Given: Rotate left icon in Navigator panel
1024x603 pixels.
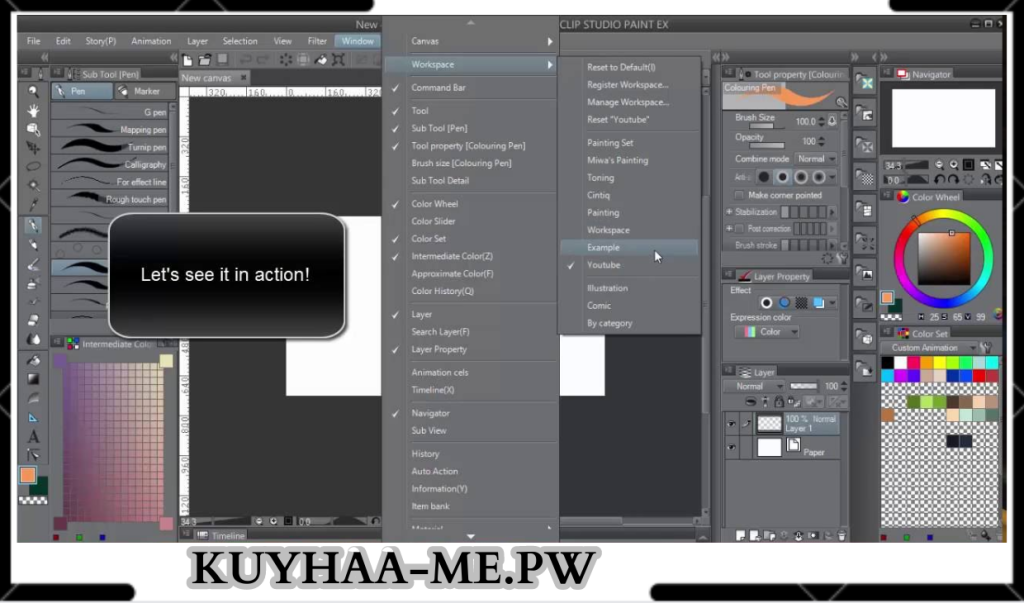Looking at the screenshot, I should [x=939, y=179].
